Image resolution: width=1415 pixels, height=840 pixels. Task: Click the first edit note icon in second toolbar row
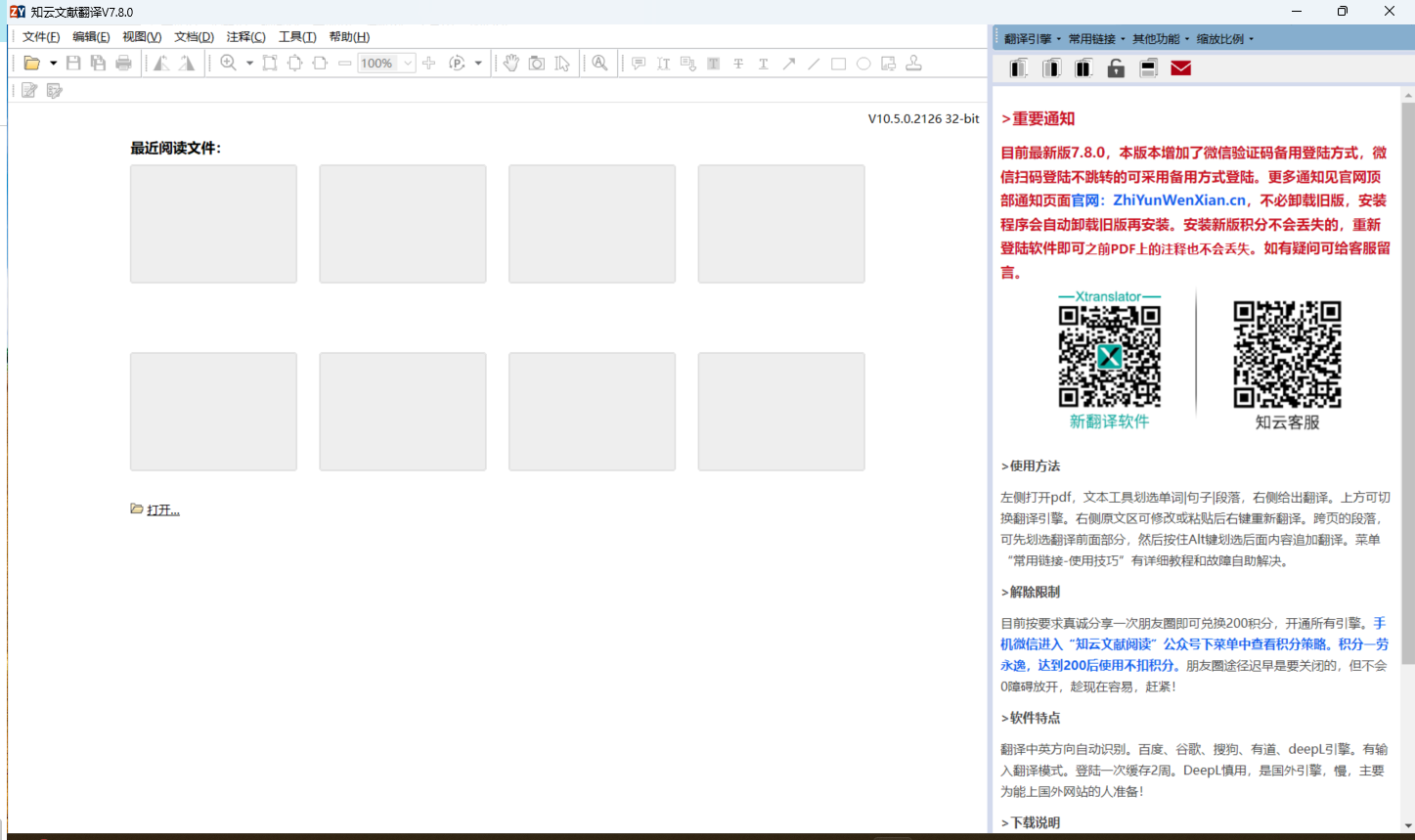point(29,90)
